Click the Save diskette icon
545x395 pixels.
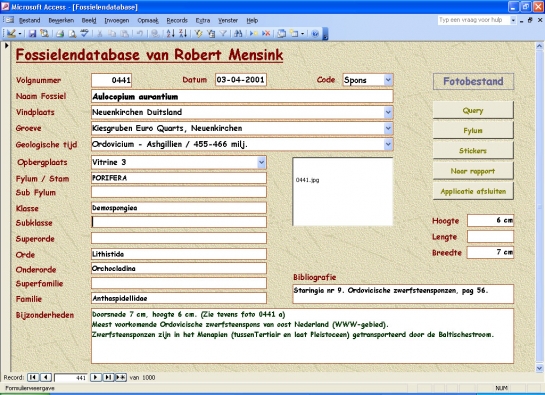pyautogui.click(x=32, y=33)
